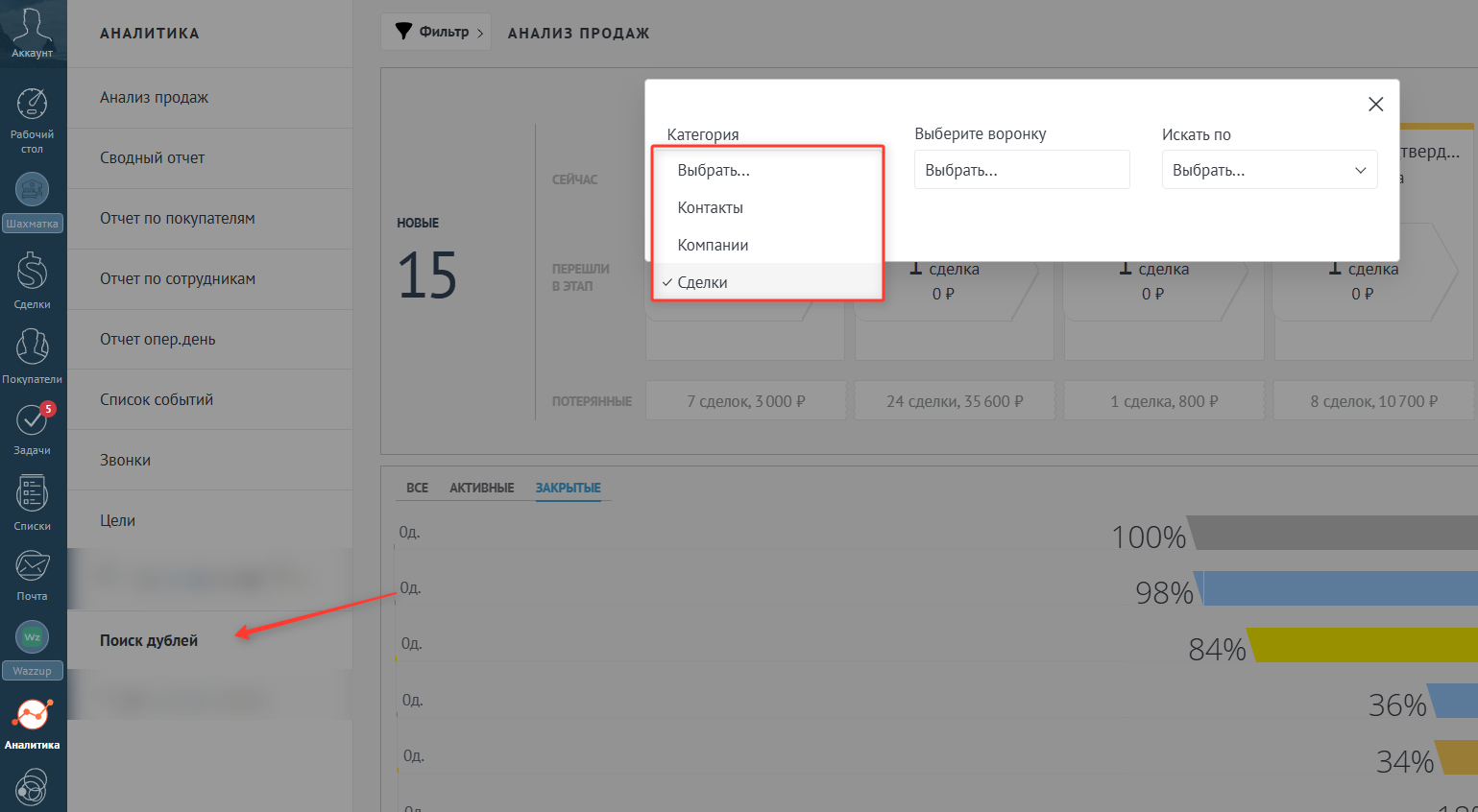1478x812 pixels.
Task: Open the Account profile icon
Action: (x=33, y=27)
